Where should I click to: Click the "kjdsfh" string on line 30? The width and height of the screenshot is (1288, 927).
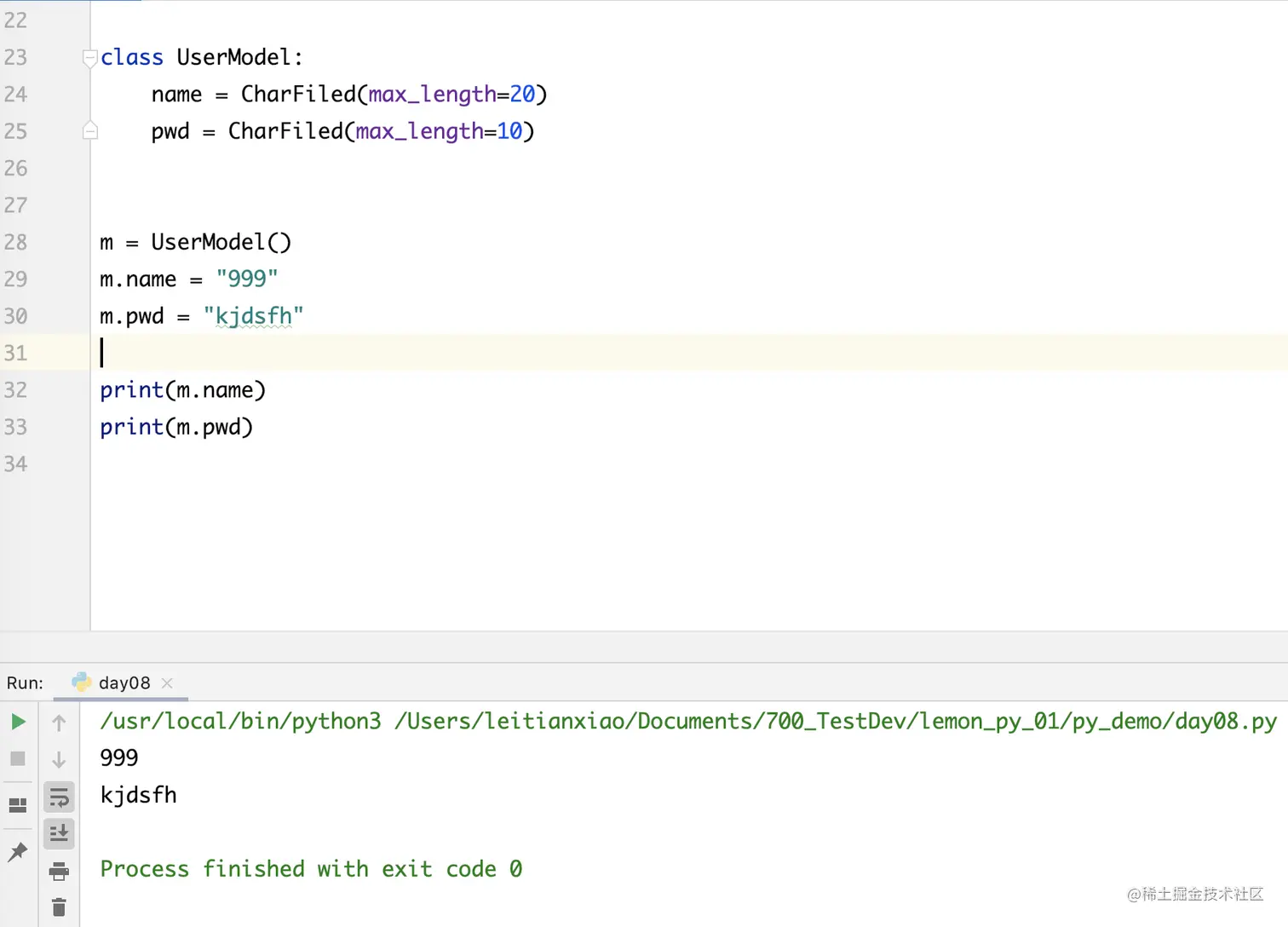point(253,317)
